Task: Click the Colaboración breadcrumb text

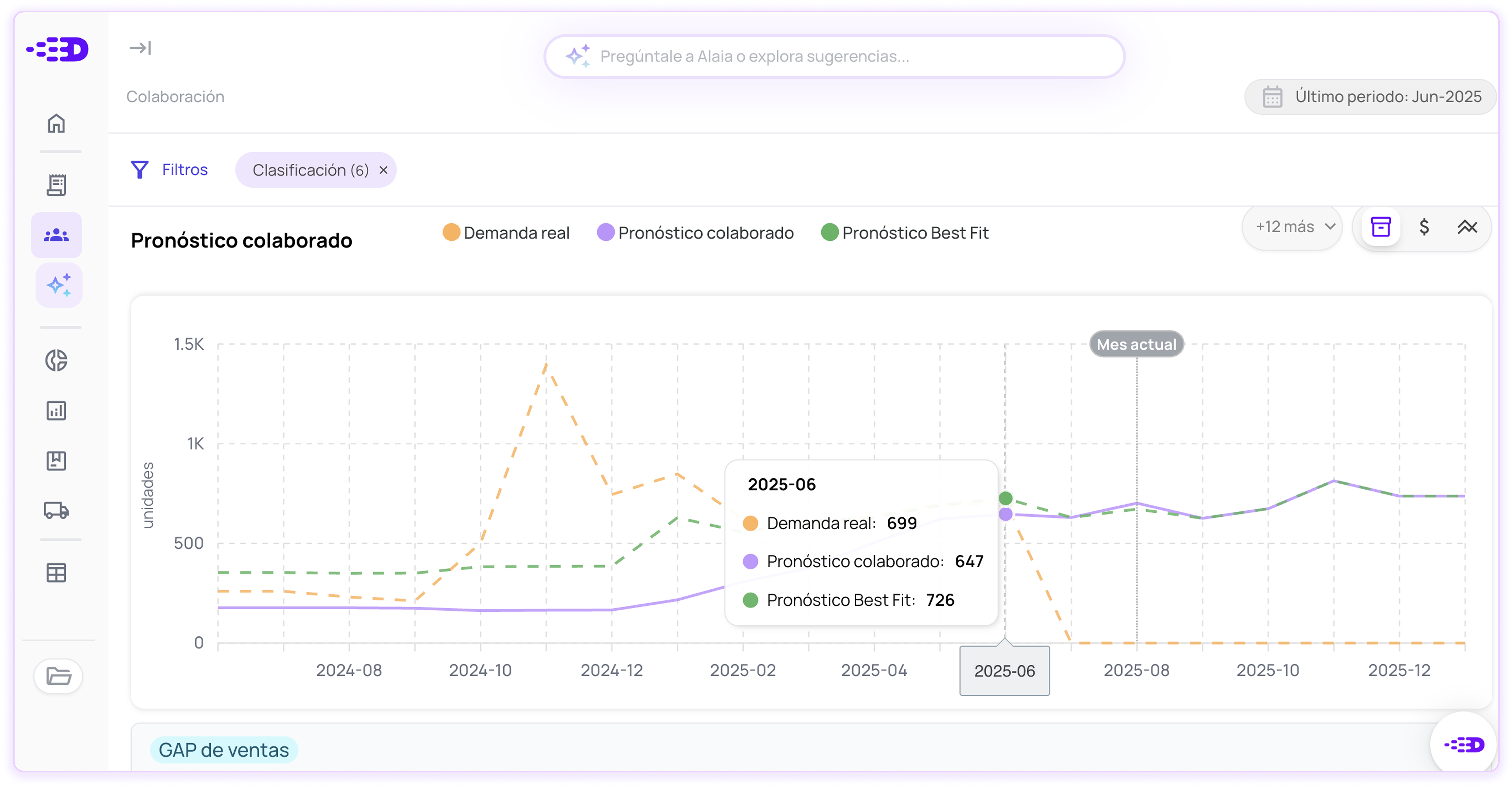Action: (175, 97)
